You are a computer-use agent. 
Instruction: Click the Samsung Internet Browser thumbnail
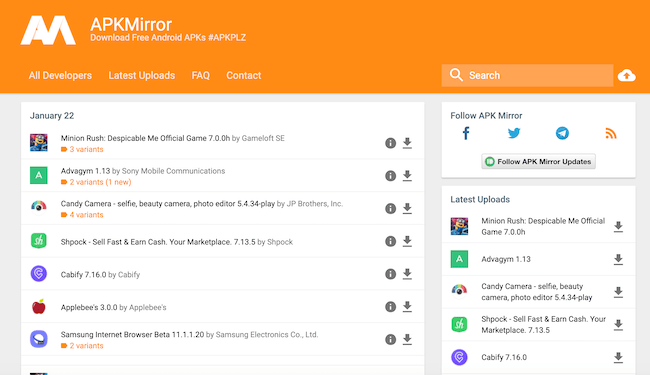pyautogui.click(x=39, y=339)
